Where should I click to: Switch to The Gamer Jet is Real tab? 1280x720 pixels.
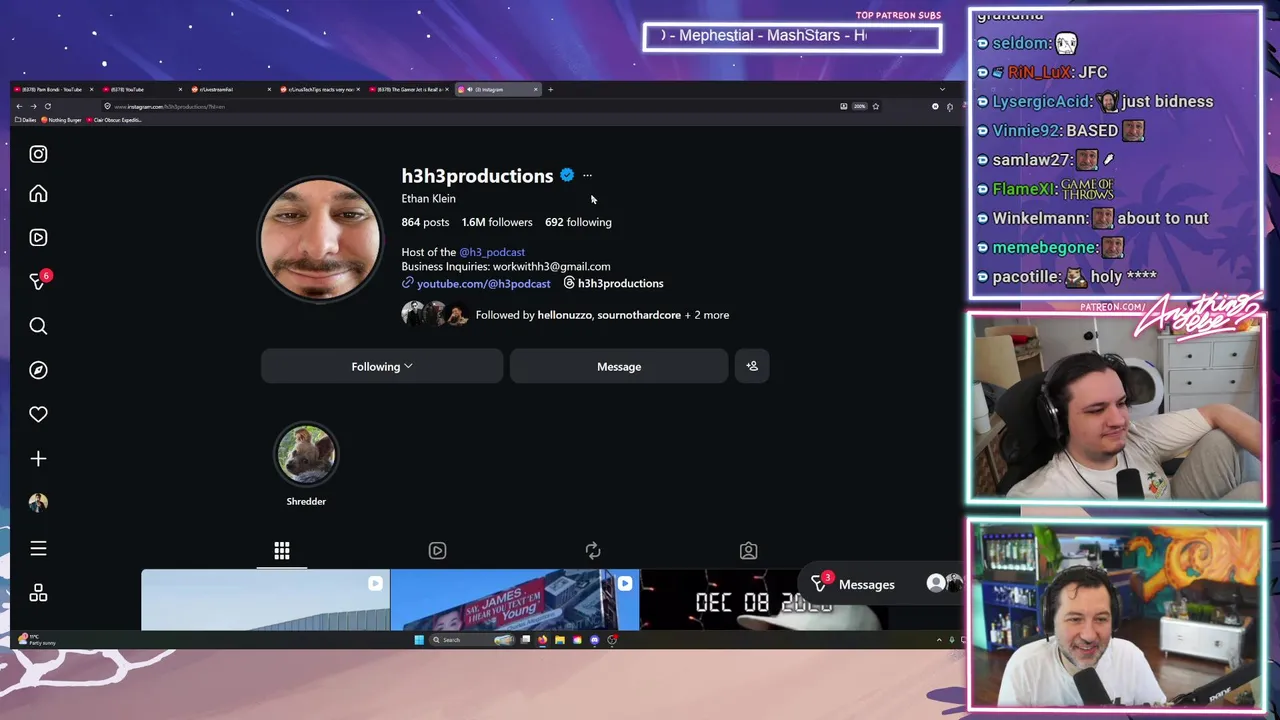click(x=407, y=89)
